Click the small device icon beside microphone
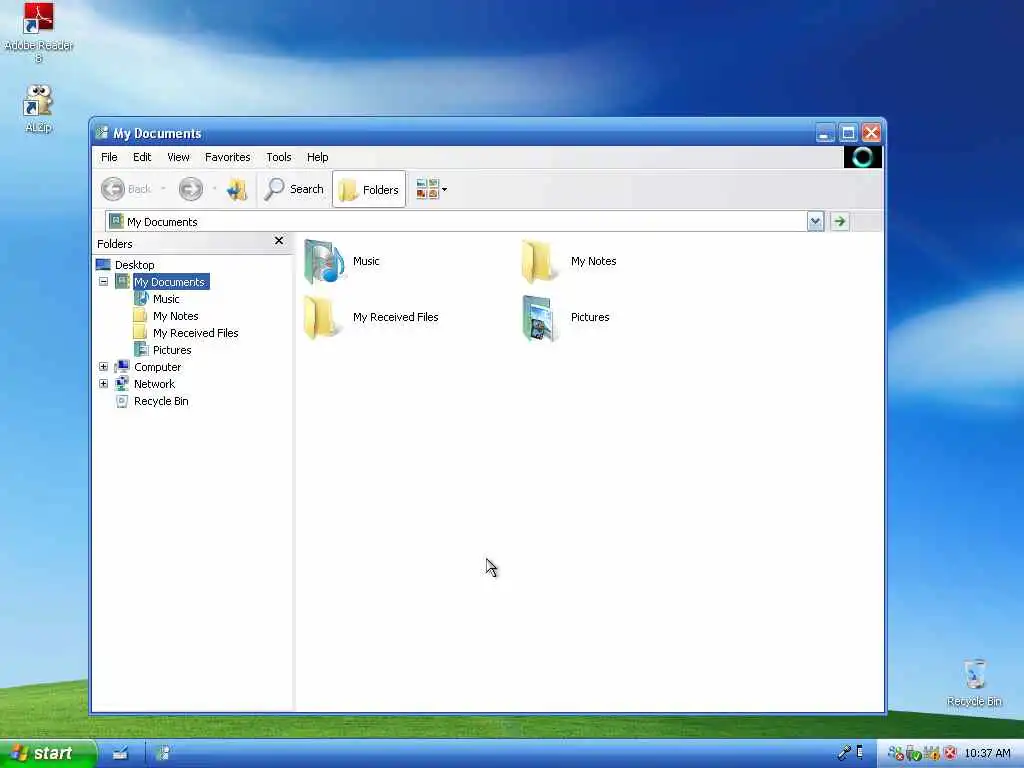Viewport: 1024px width, 768px height. 860,752
